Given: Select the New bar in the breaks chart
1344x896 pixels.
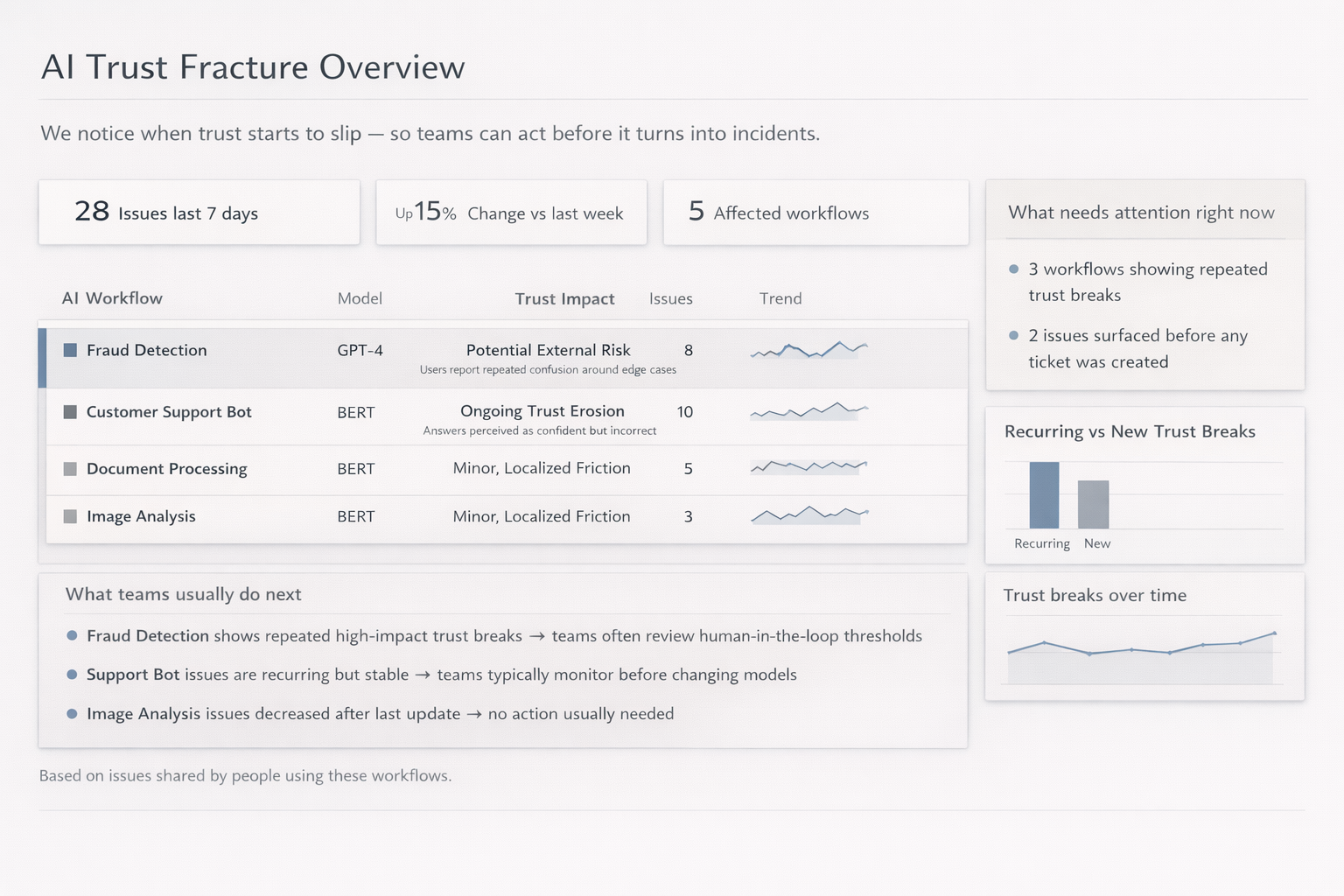Looking at the screenshot, I should point(1096,506).
